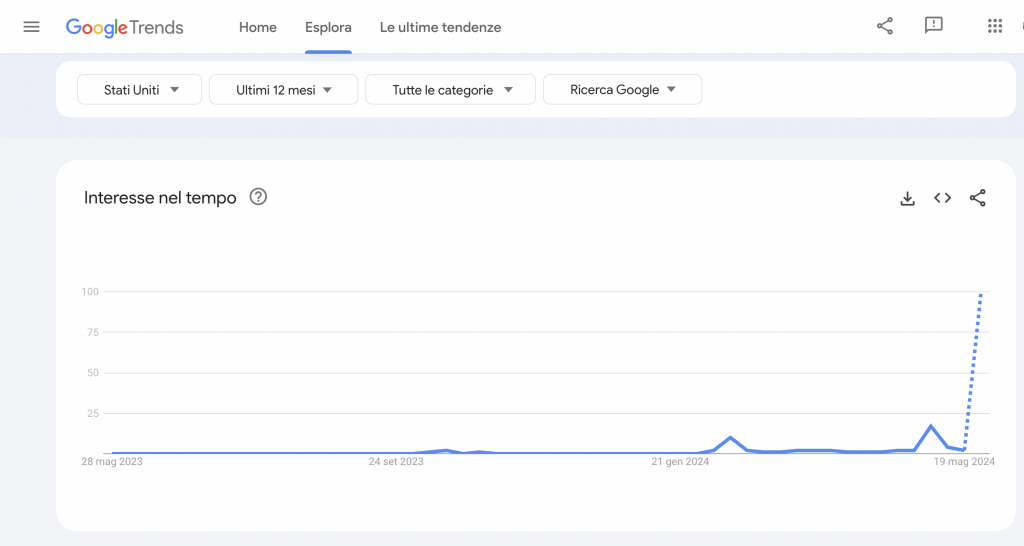Open the Ultimi 12 mesi time range

pyautogui.click(x=283, y=89)
